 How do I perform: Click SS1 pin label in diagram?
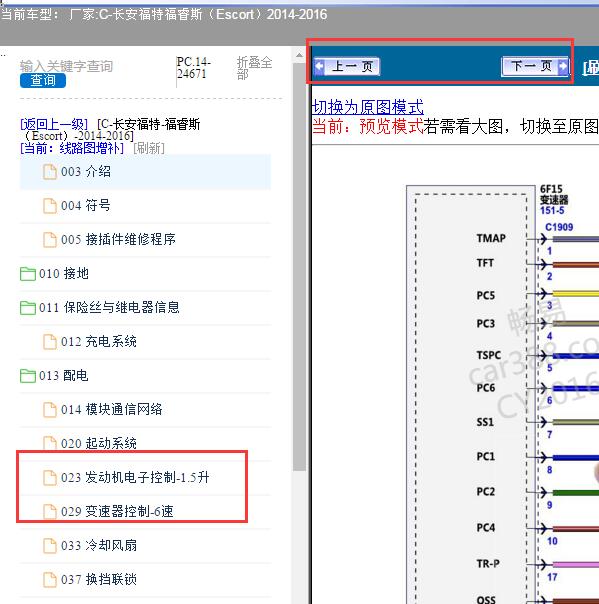[485, 422]
